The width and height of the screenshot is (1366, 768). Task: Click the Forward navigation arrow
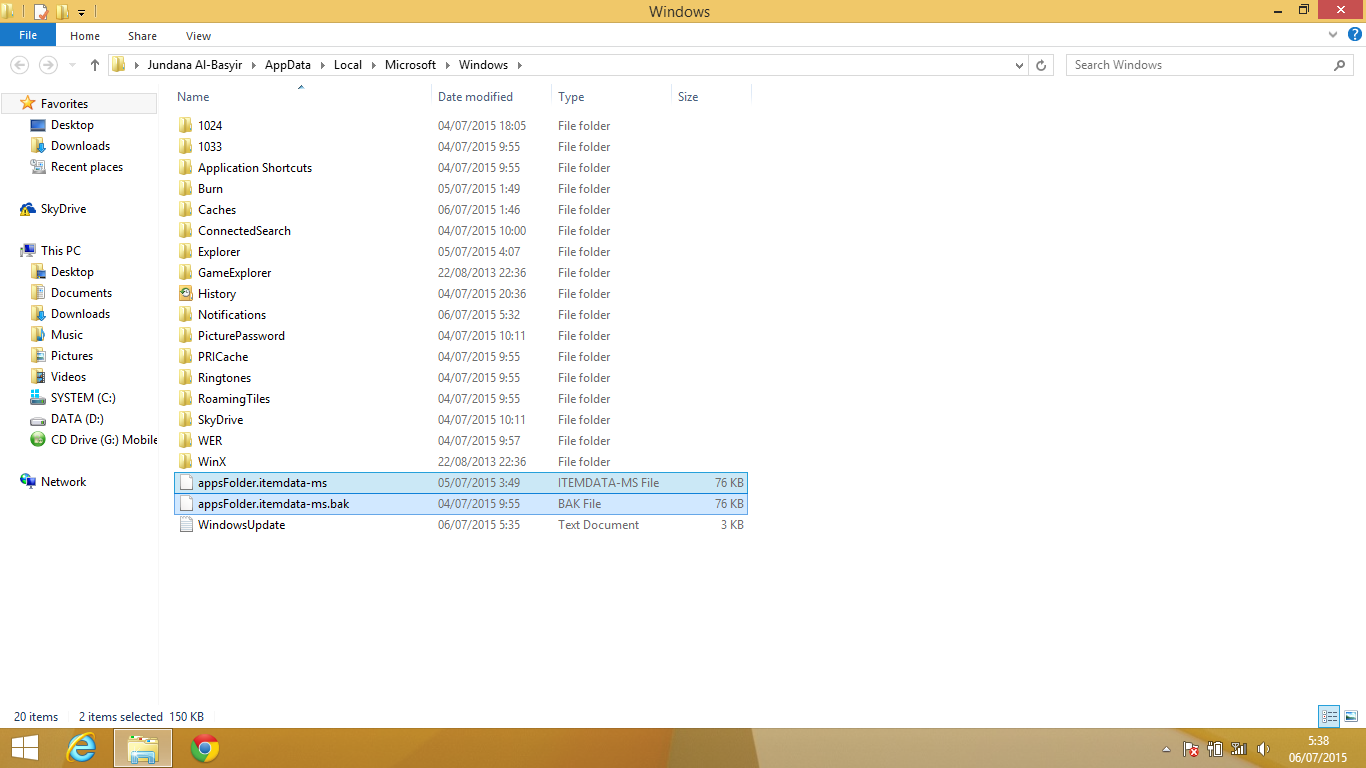48,65
